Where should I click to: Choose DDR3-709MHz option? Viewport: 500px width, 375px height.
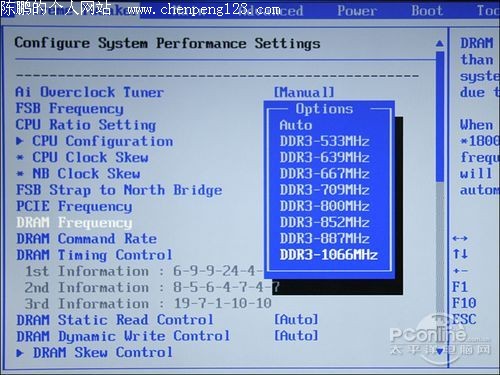point(324,190)
